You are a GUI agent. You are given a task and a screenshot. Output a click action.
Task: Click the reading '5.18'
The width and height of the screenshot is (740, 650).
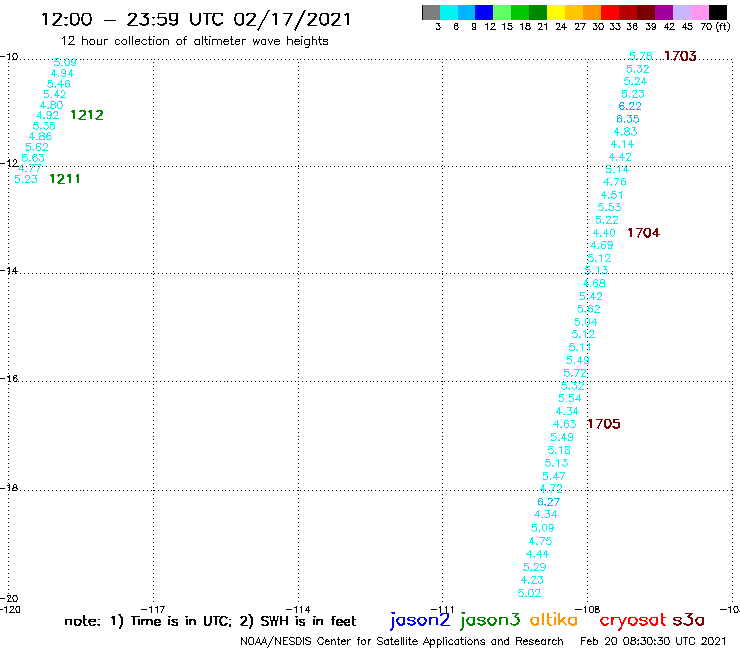coord(559,450)
